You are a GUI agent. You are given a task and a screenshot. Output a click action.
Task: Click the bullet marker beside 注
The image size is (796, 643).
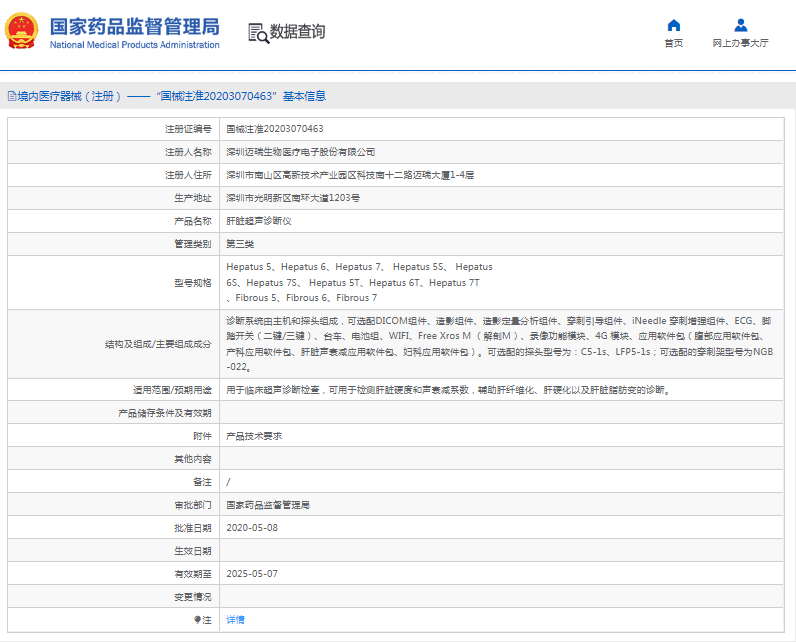point(197,620)
